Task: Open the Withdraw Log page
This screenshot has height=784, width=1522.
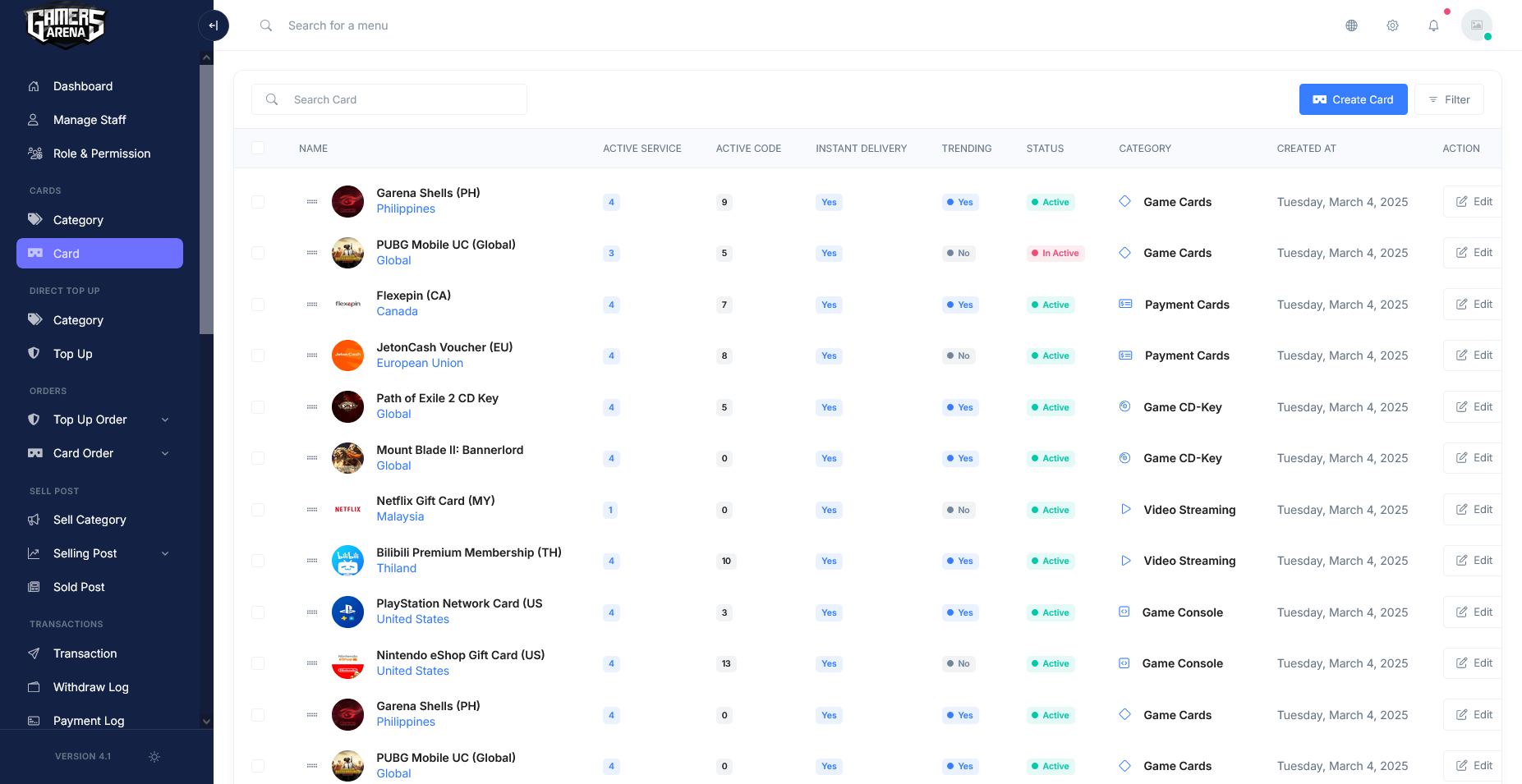Action: [99, 687]
